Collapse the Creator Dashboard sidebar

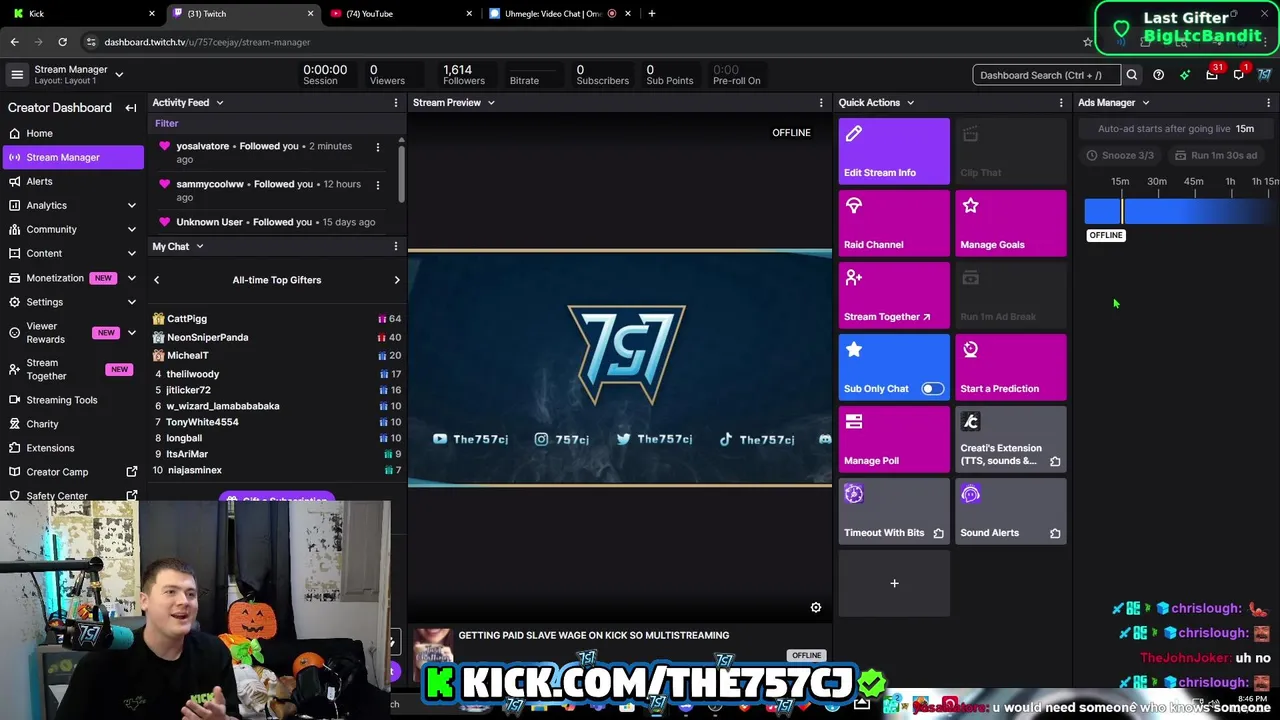point(130,108)
